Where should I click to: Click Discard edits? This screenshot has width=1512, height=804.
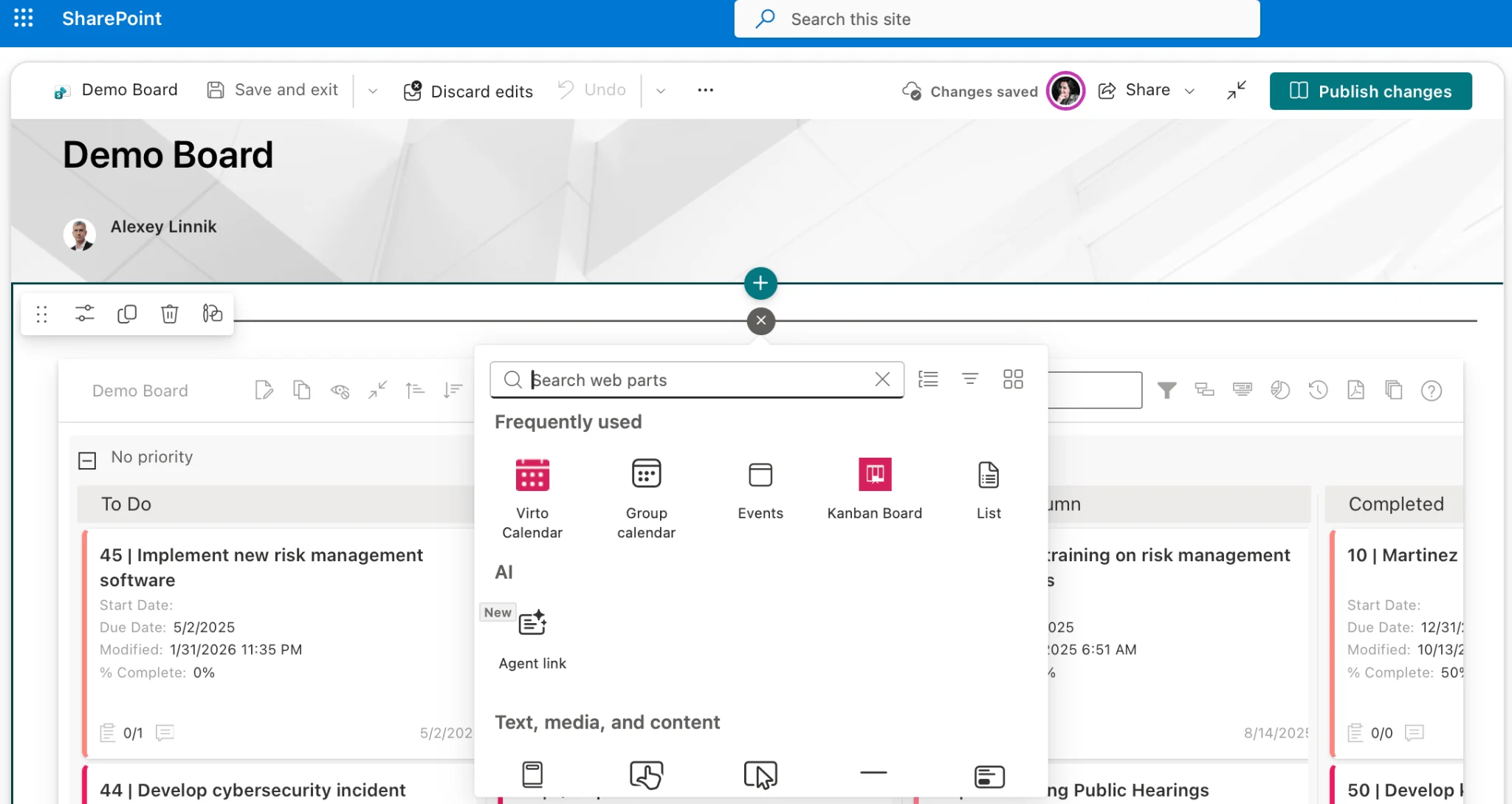[468, 92]
